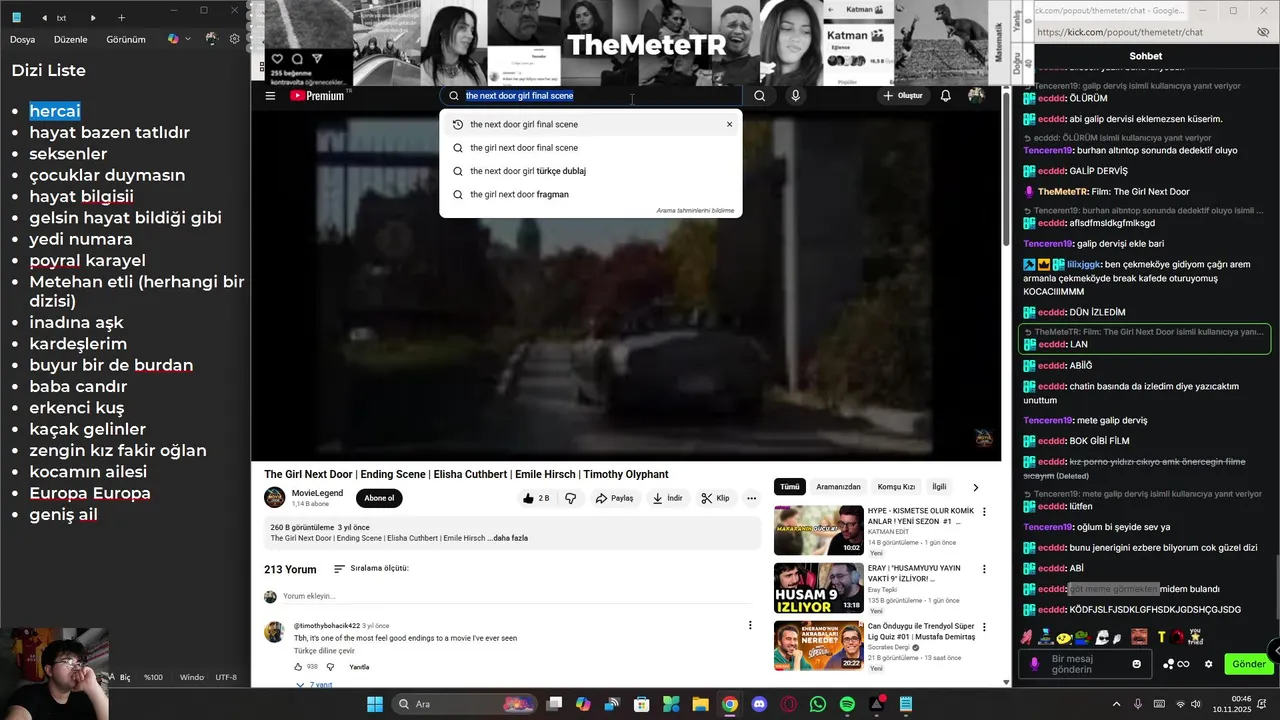
Task: Open HYPE Kısmetse Olur video thumbnail
Action: pyautogui.click(x=818, y=530)
